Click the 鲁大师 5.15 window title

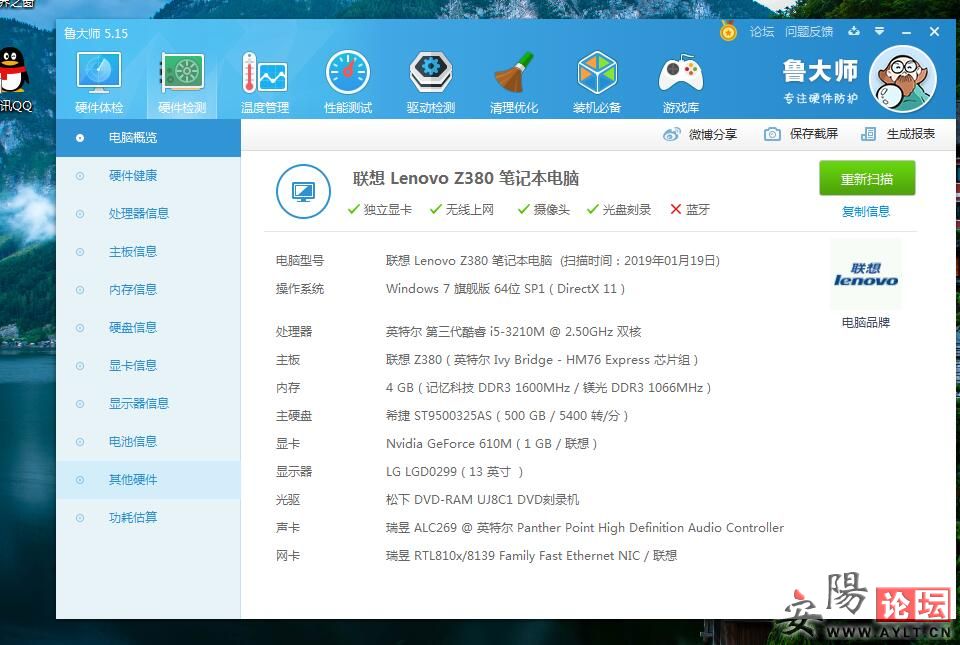tap(96, 33)
